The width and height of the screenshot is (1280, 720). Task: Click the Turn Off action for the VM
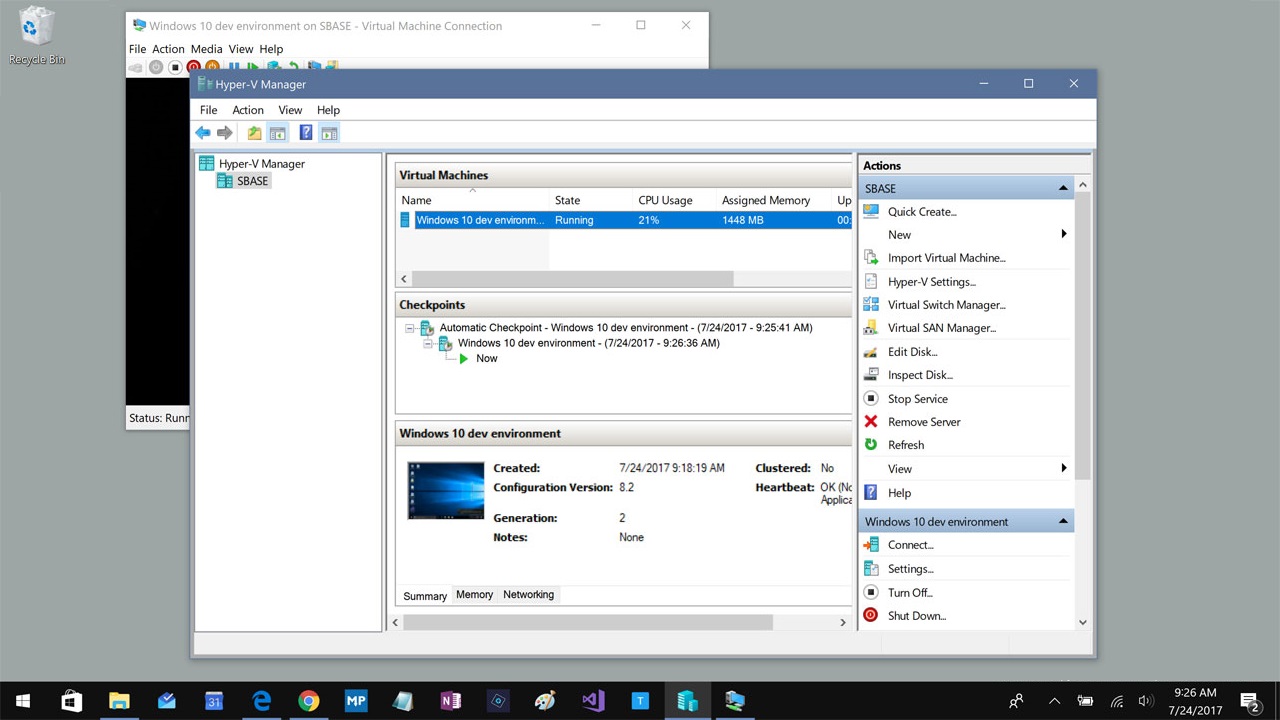[x=909, y=592]
